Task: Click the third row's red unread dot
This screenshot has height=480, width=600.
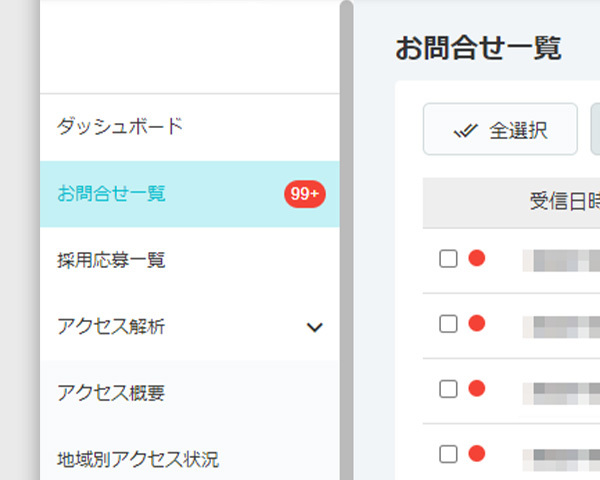Action: [x=477, y=388]
